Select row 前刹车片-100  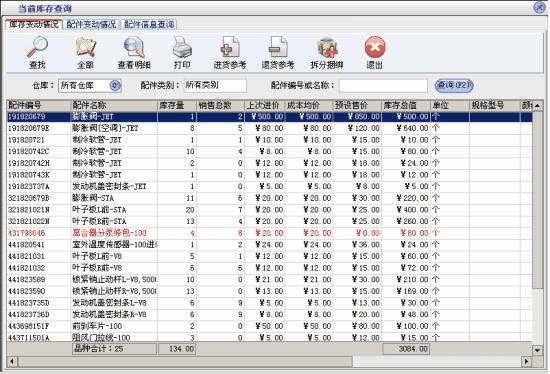tap(269, 326)
